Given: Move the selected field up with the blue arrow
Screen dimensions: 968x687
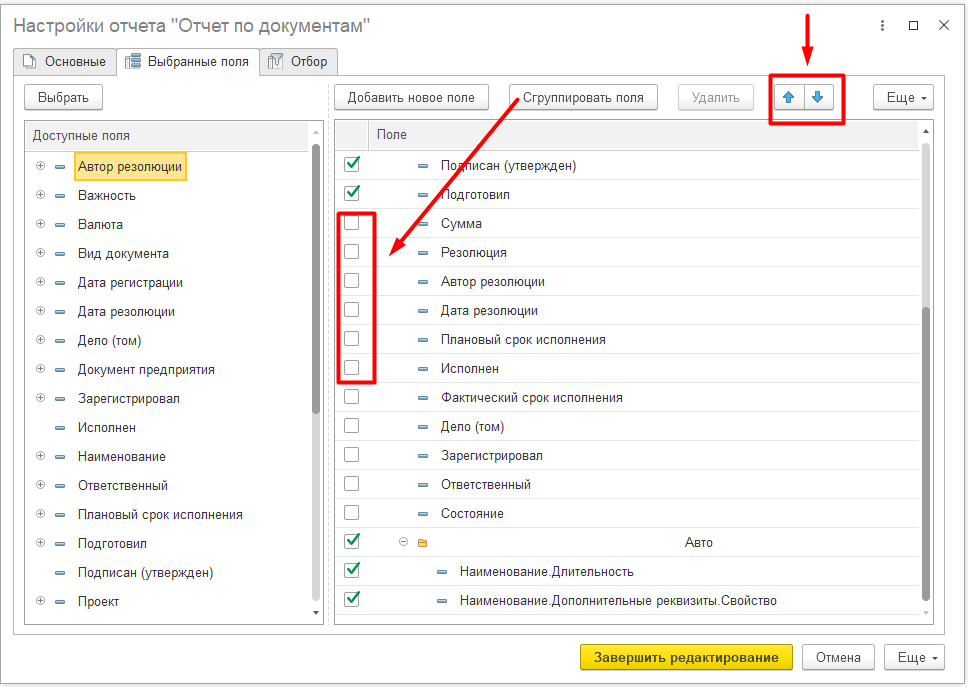Looking at the screenshot, I should click(789, 98).
